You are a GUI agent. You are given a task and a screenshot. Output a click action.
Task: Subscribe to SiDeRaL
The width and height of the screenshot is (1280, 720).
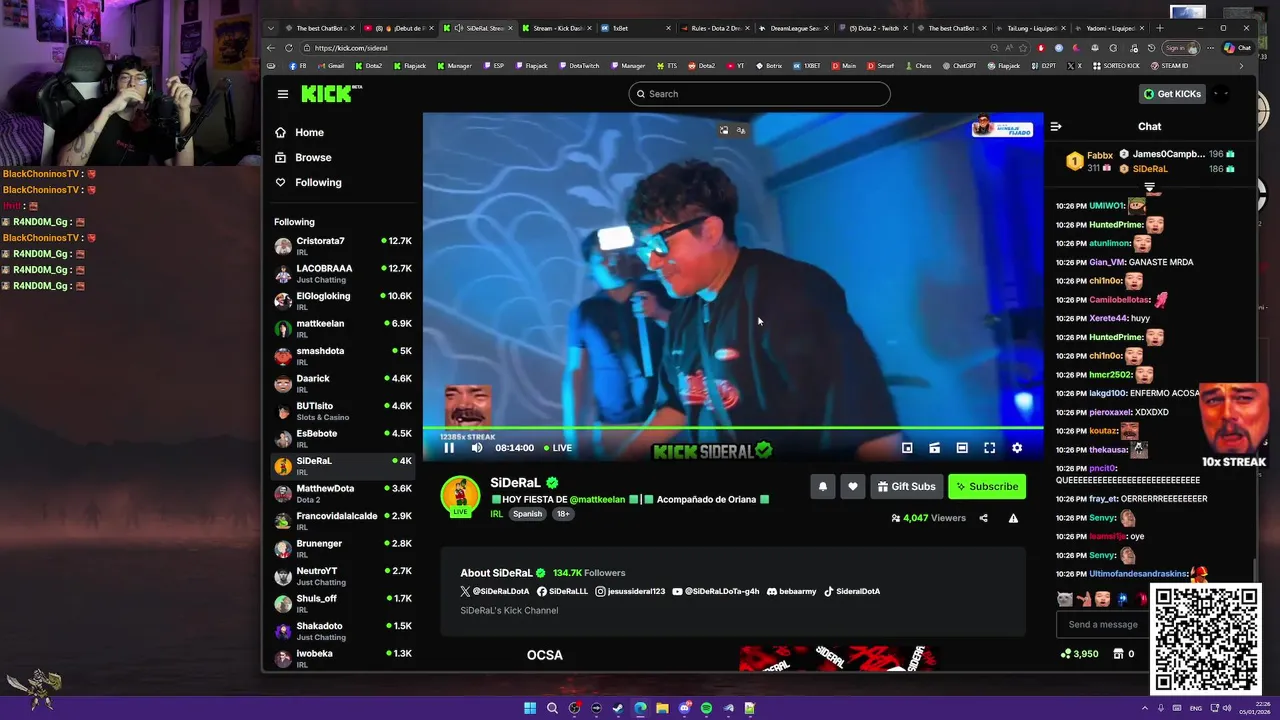[987, 487]
